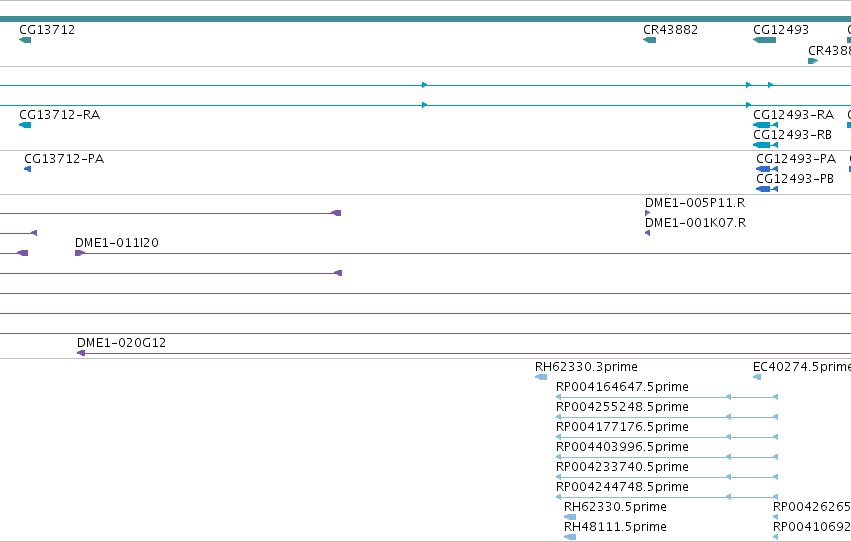851x542 pixels.
Task: Select the RH62330.3prime EST label
Action: click(x=586, y=366)
